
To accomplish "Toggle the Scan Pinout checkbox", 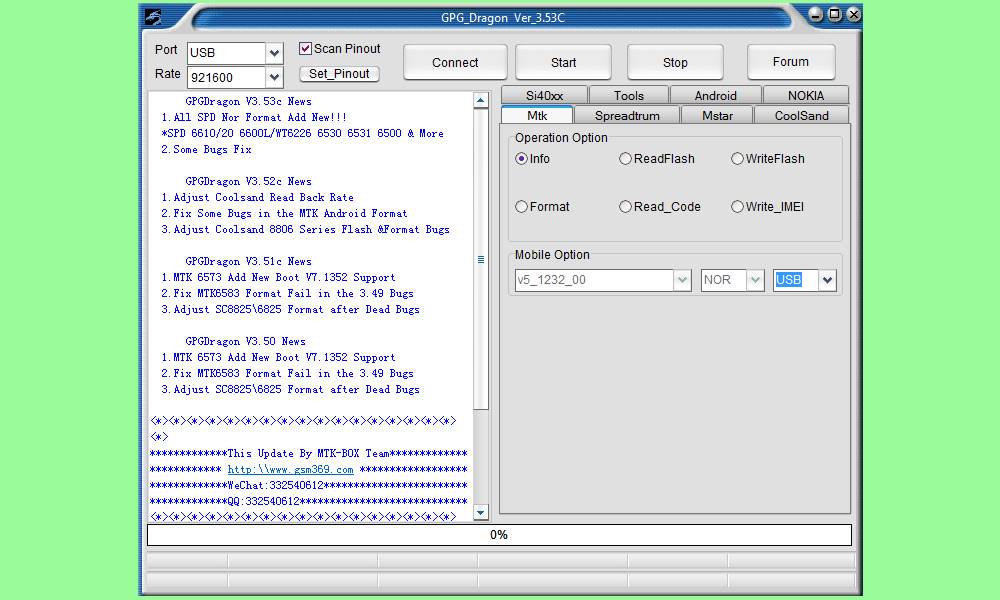I will coord(305,48).
